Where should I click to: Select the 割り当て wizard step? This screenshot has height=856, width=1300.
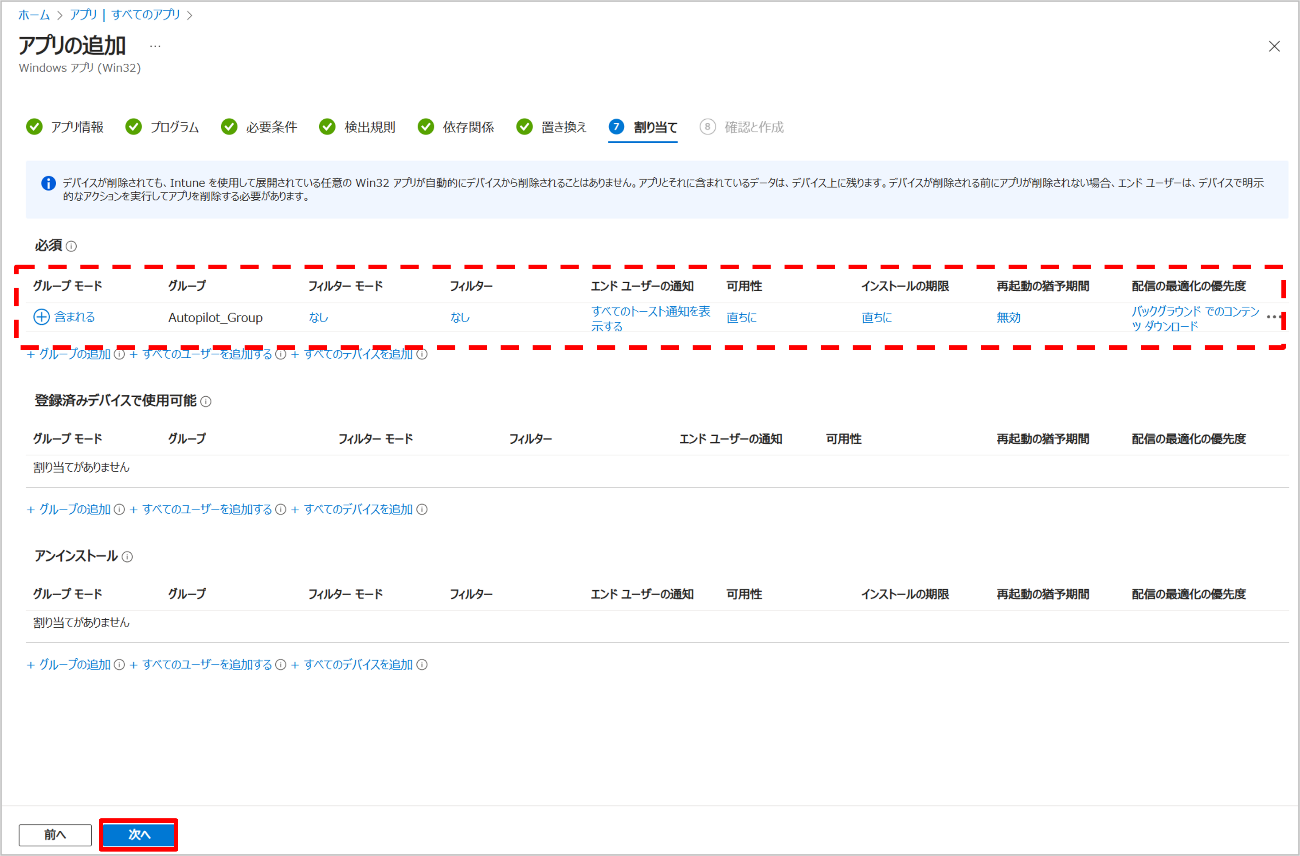(x=643, y=127)
